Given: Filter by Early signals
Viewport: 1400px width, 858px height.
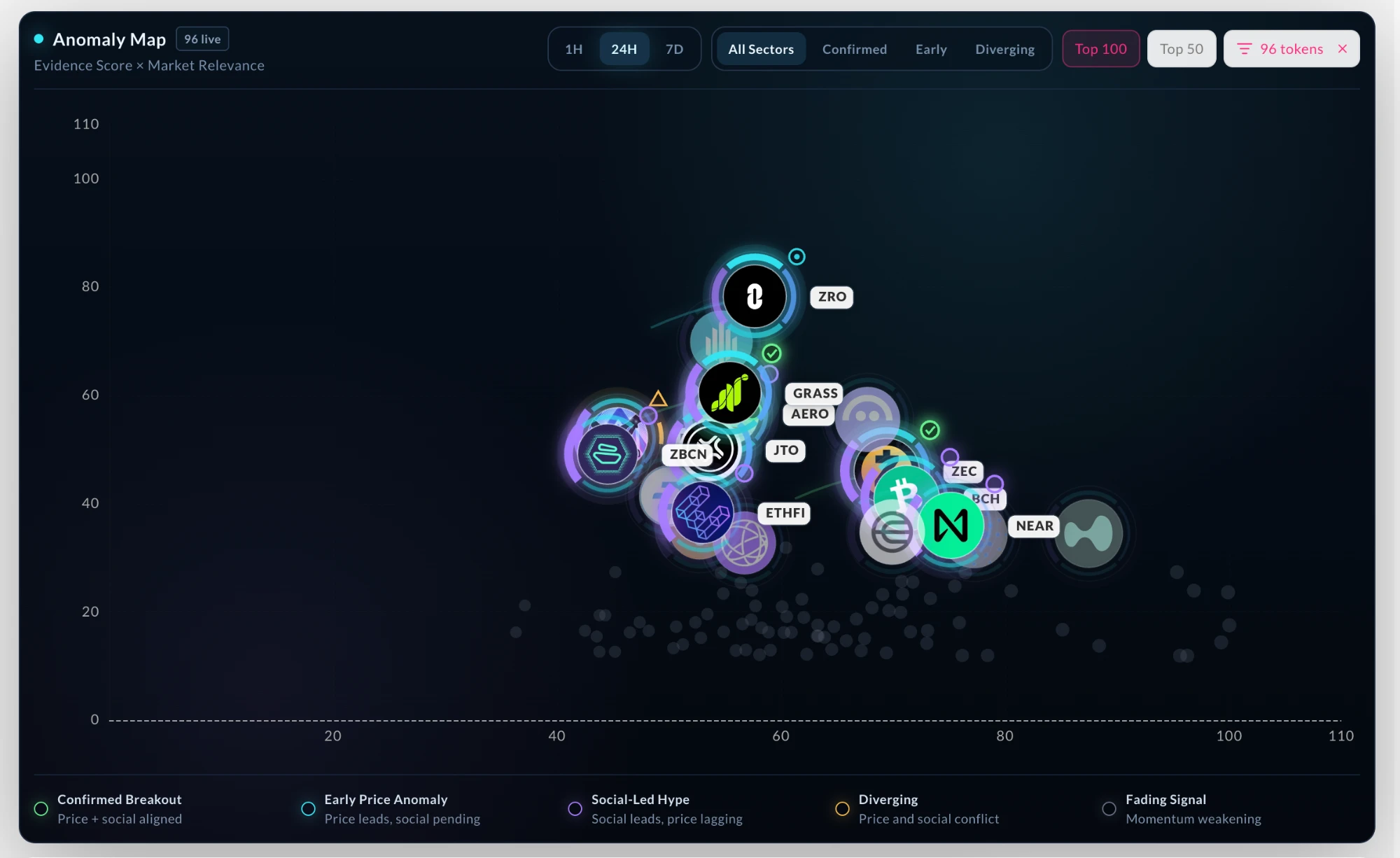Looking at the screenshot, I should [x=931, y=49].
